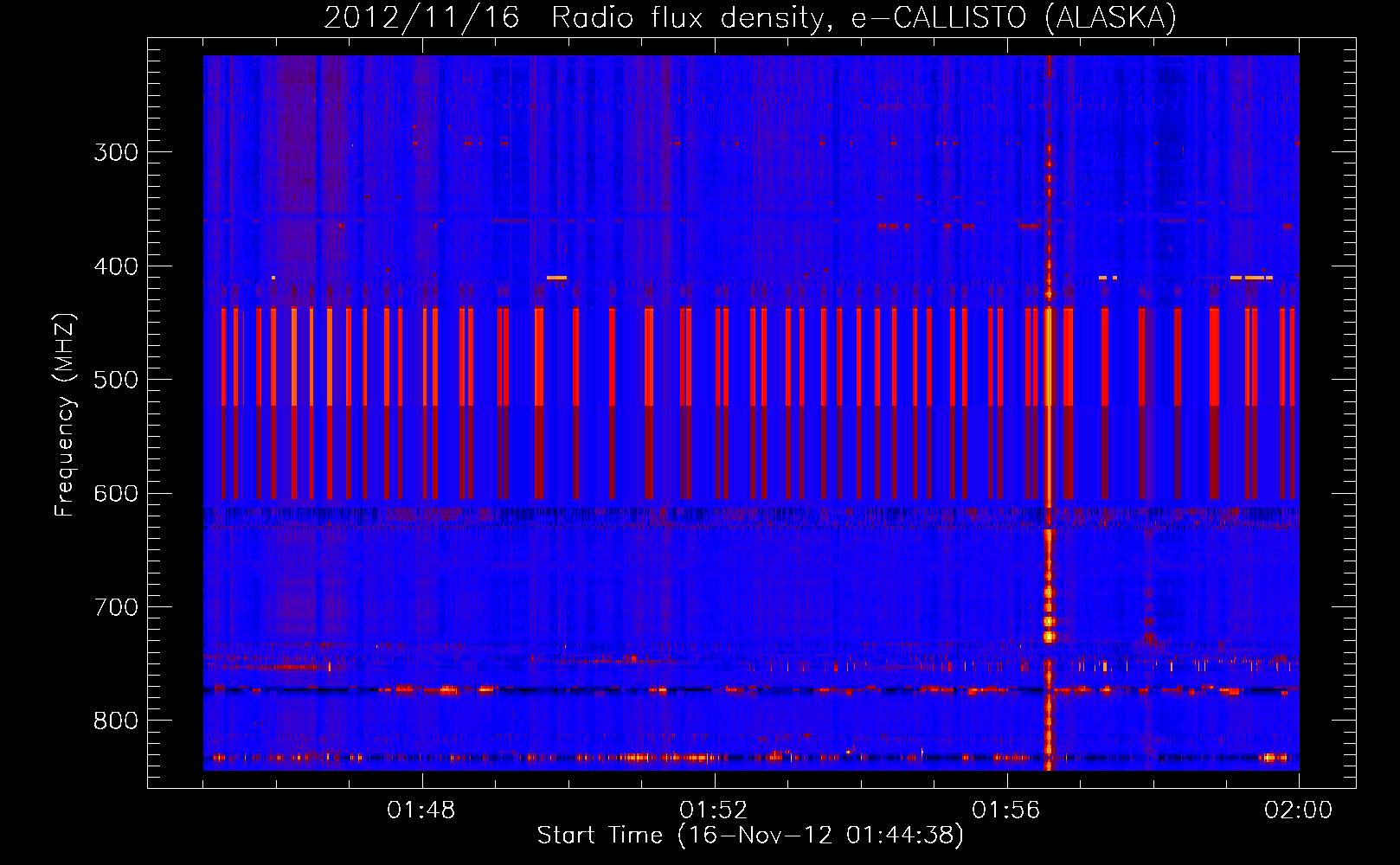Click the 300 frequency axis label
This screenshot has width=1400, height=865.
(x=116, y=152)
